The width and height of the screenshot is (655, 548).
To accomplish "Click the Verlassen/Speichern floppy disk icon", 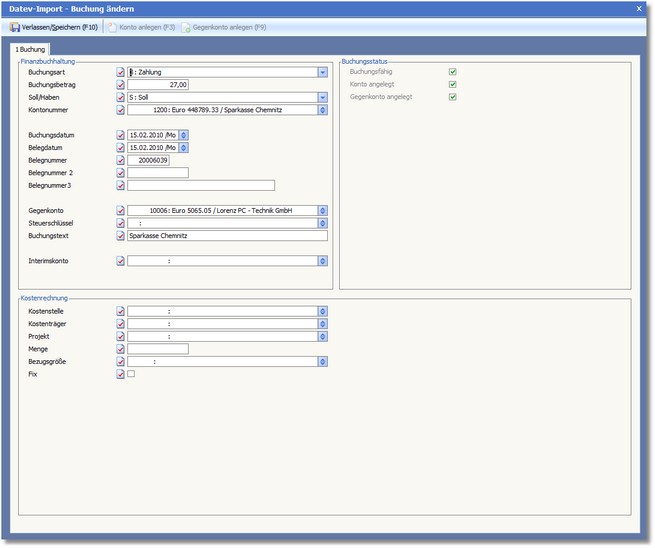I will (x=14, y=27).
